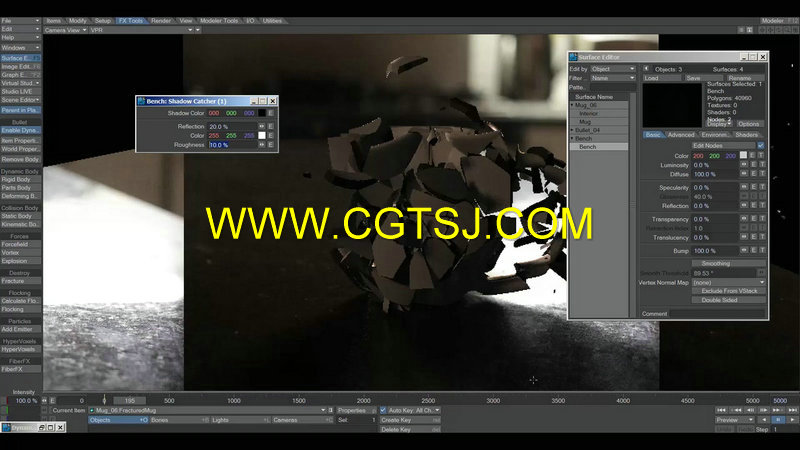Click Intensity envelope E button near timeline
Image resolution: width=800 pixels, height=450 pixels.
click(x=52, y=401)
